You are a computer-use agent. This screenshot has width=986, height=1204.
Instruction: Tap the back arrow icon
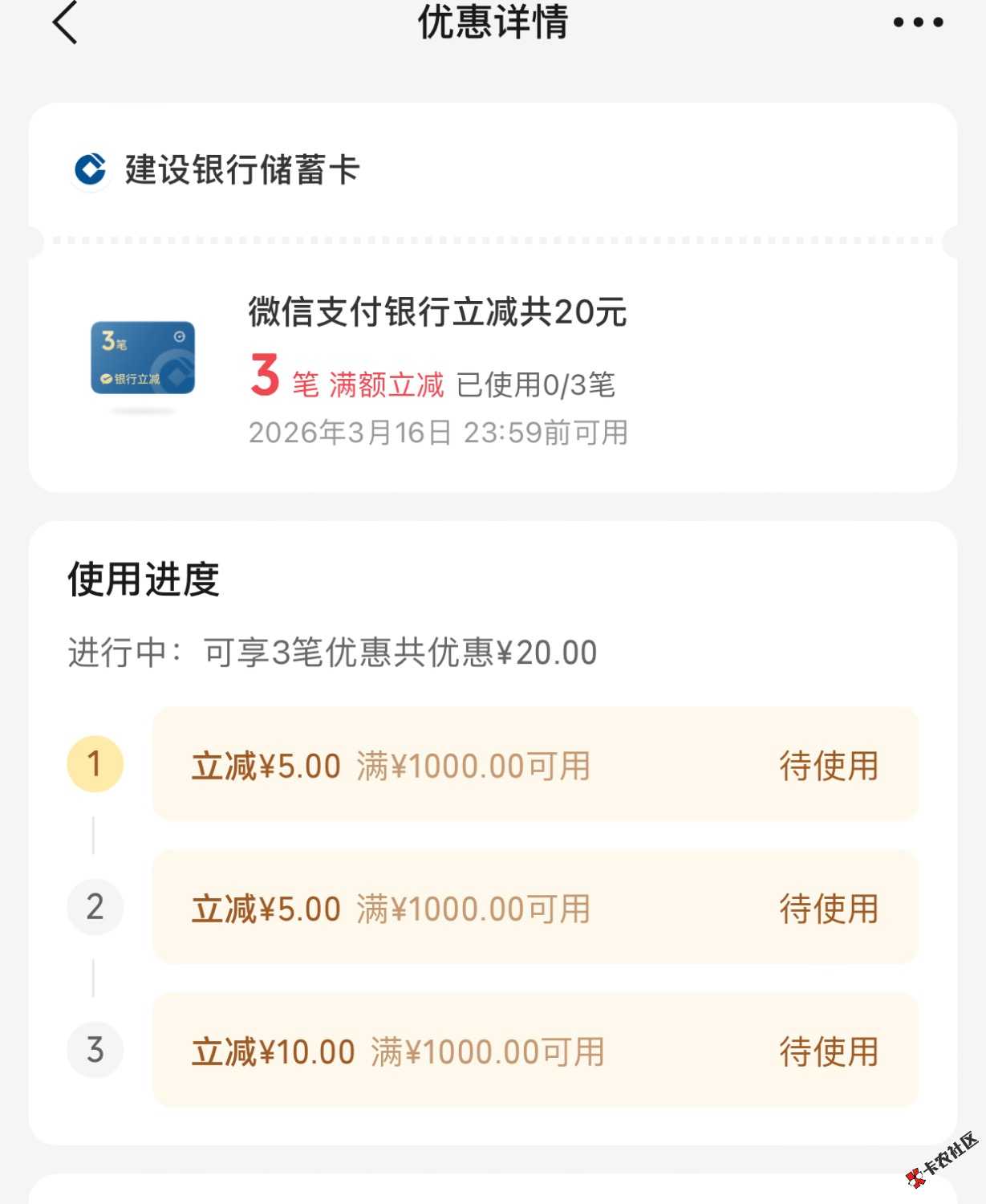[65, 22]
